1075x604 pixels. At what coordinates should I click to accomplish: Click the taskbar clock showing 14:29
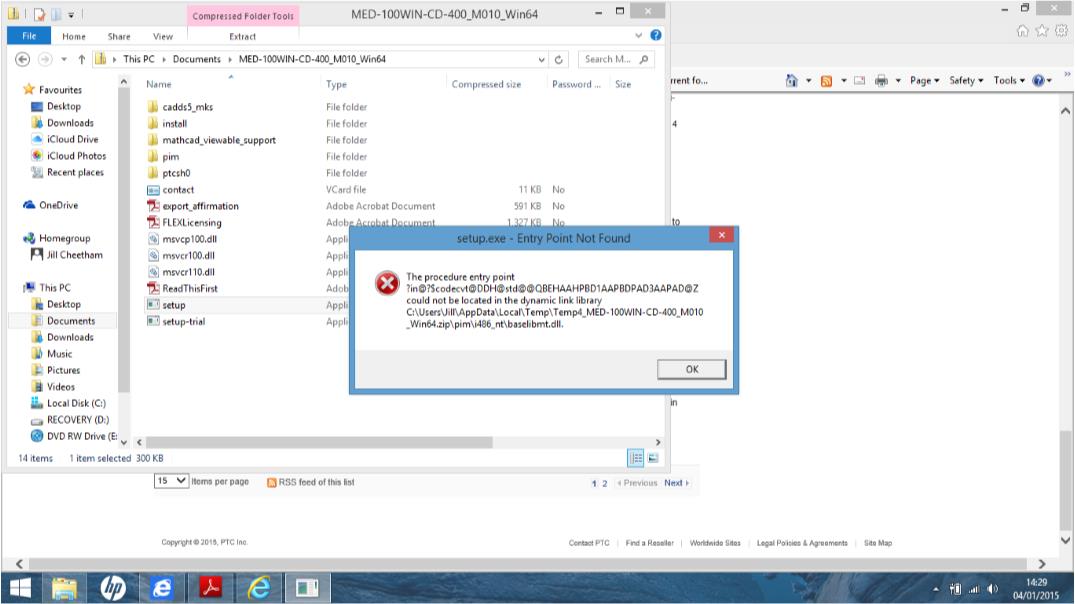tap(1036, 589)
